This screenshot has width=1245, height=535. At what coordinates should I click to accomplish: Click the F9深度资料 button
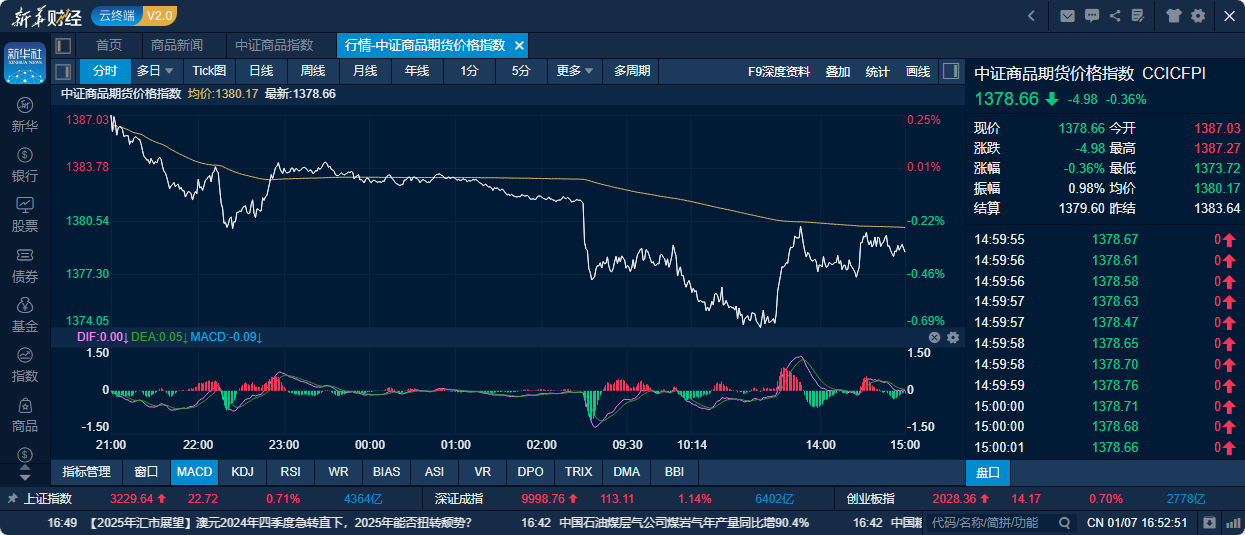click(779, 71)
